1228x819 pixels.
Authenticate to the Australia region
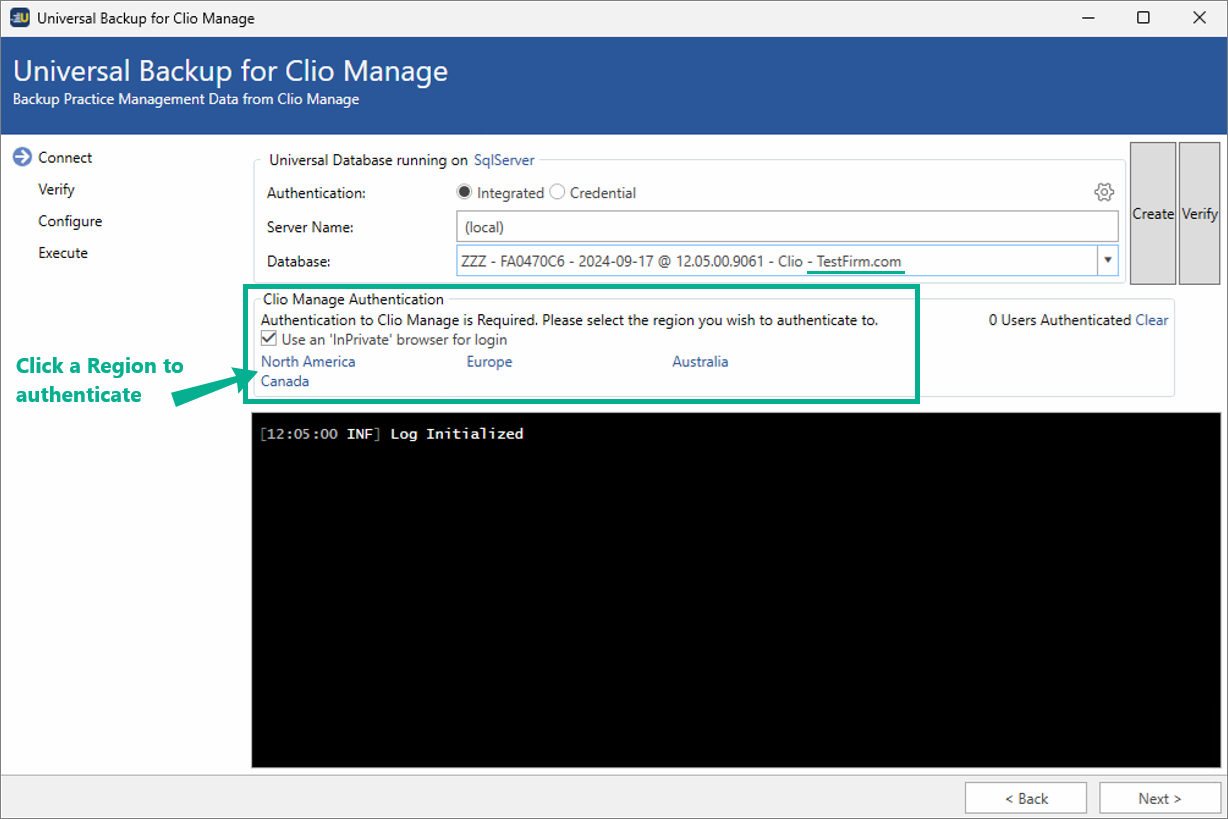[x=700, y=362]
